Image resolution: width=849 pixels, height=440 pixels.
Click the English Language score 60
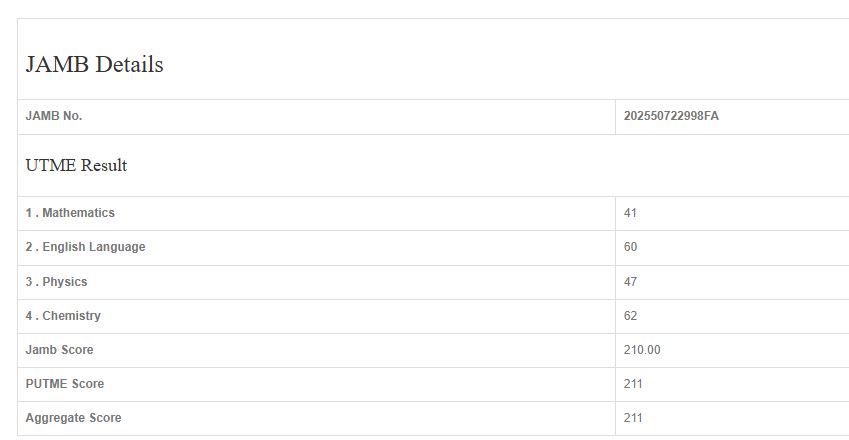coord(630,247)
